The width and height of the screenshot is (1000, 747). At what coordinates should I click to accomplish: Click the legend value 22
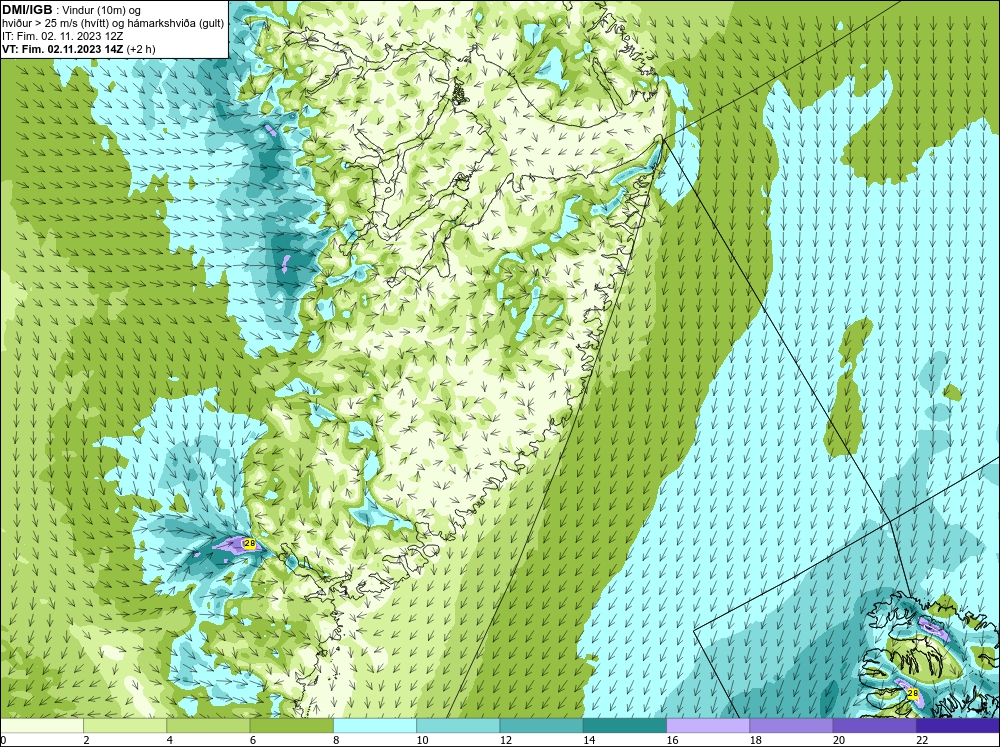click(x=922, y=740)
